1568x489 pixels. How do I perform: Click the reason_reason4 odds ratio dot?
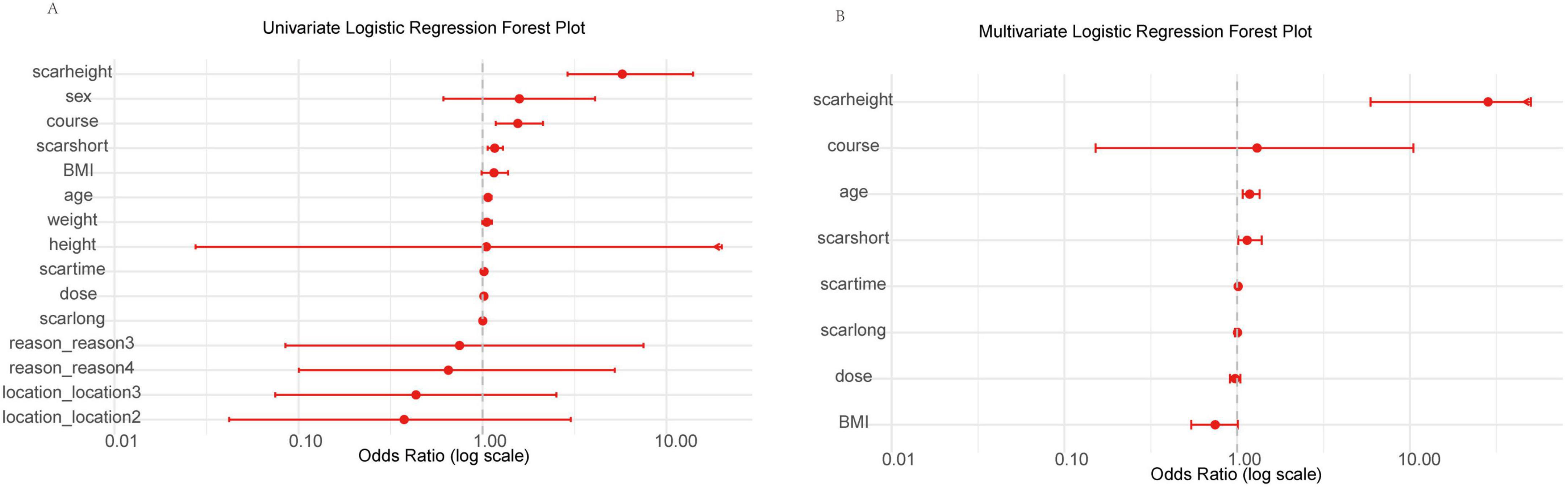tap(448, 370)
